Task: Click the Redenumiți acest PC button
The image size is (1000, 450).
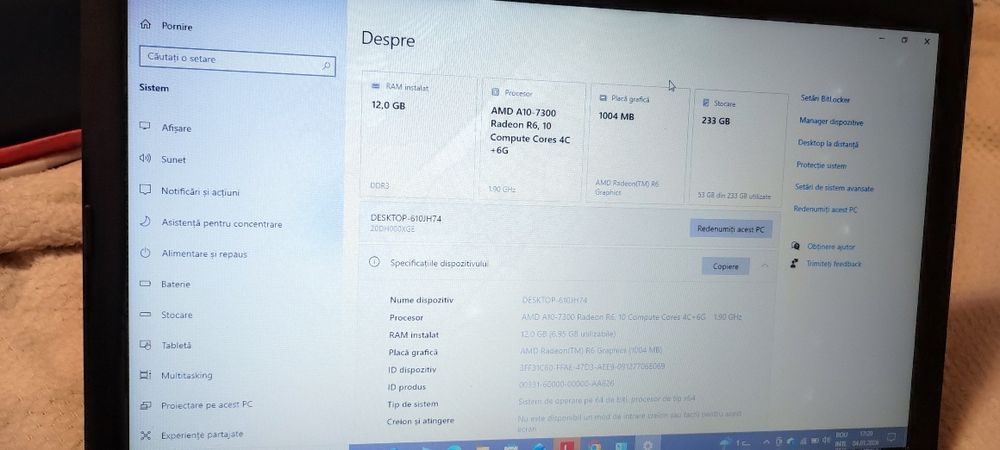Action: click(x=731, y=229)
